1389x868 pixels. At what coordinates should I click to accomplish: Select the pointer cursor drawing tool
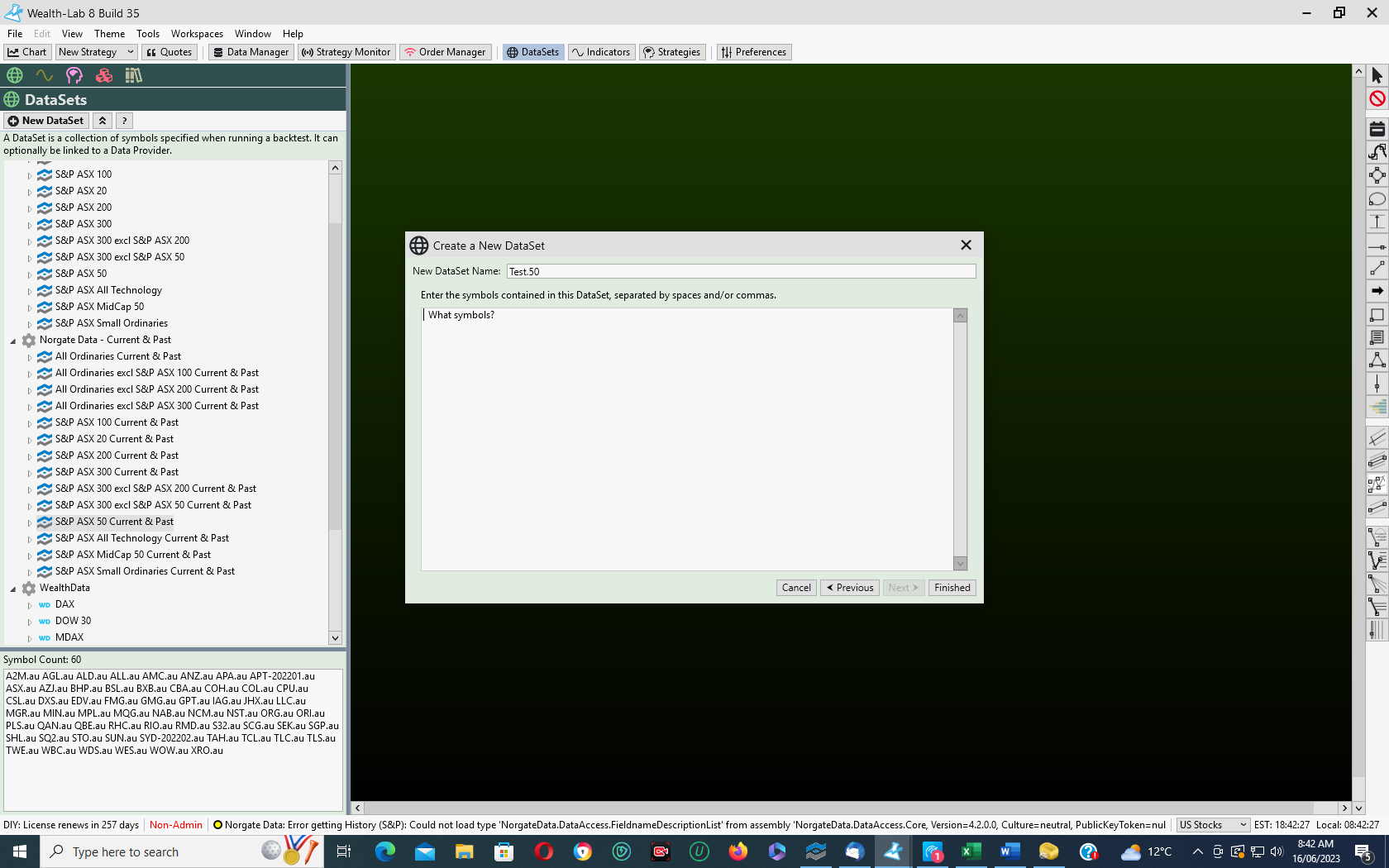coord(1377,75)
